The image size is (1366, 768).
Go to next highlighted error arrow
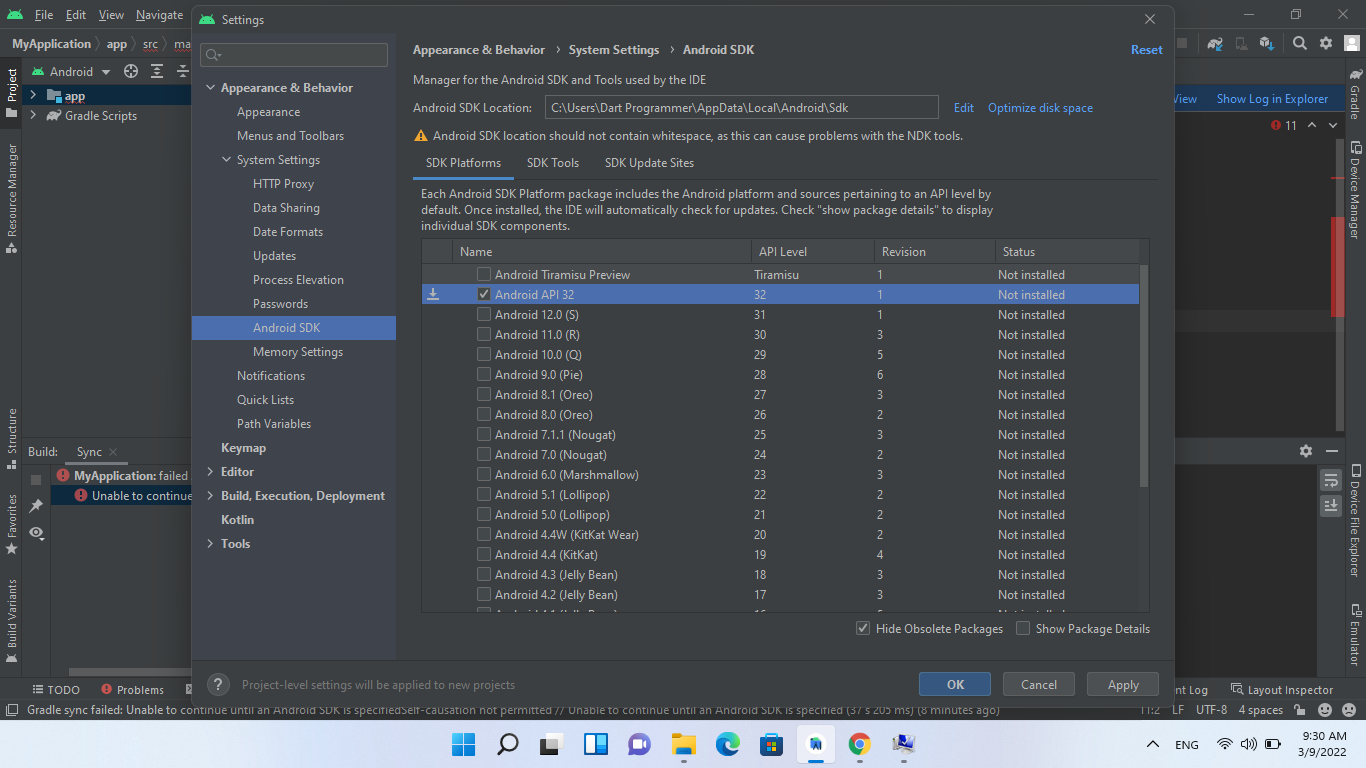tap(1333, 125)
